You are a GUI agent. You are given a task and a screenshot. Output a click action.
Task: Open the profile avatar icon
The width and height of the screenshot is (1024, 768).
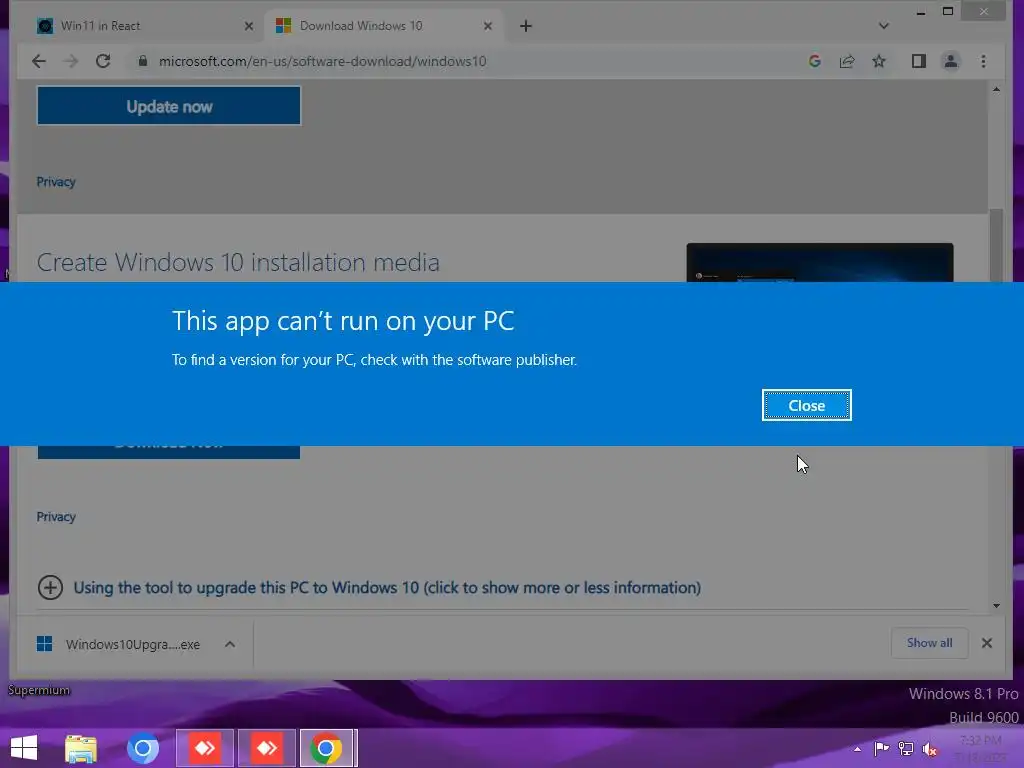pyautogui.click(x=951, y=61)
